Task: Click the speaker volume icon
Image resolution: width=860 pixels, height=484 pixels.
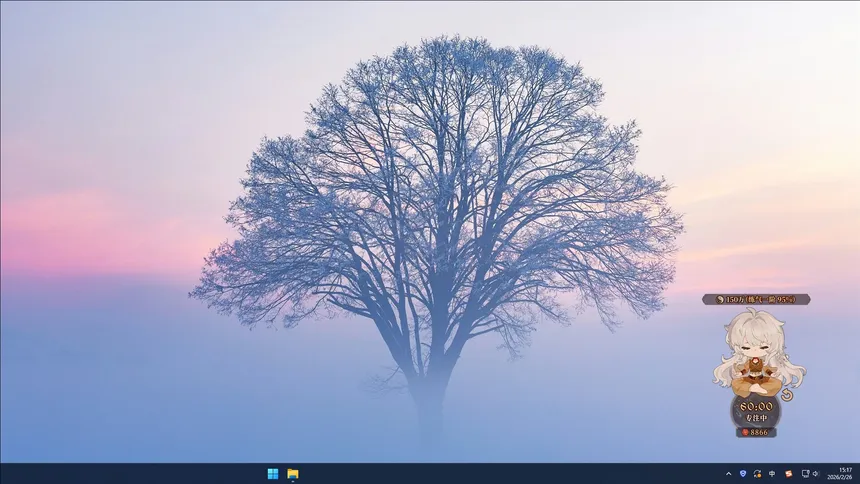Action: coord(816,474)
